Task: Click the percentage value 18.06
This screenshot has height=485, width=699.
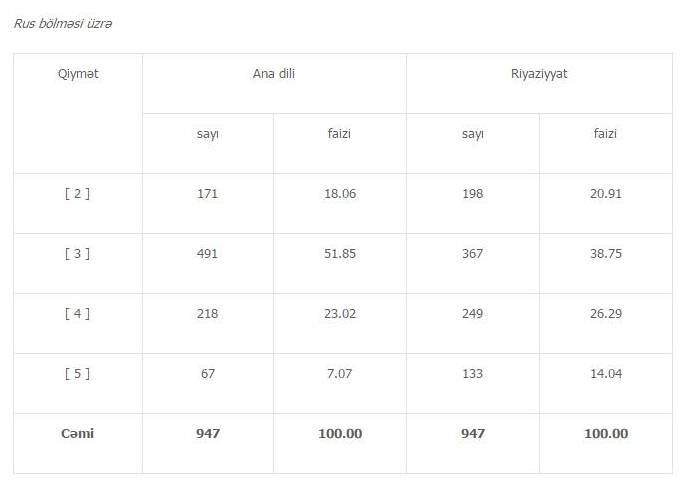Action: click(340, 194)
